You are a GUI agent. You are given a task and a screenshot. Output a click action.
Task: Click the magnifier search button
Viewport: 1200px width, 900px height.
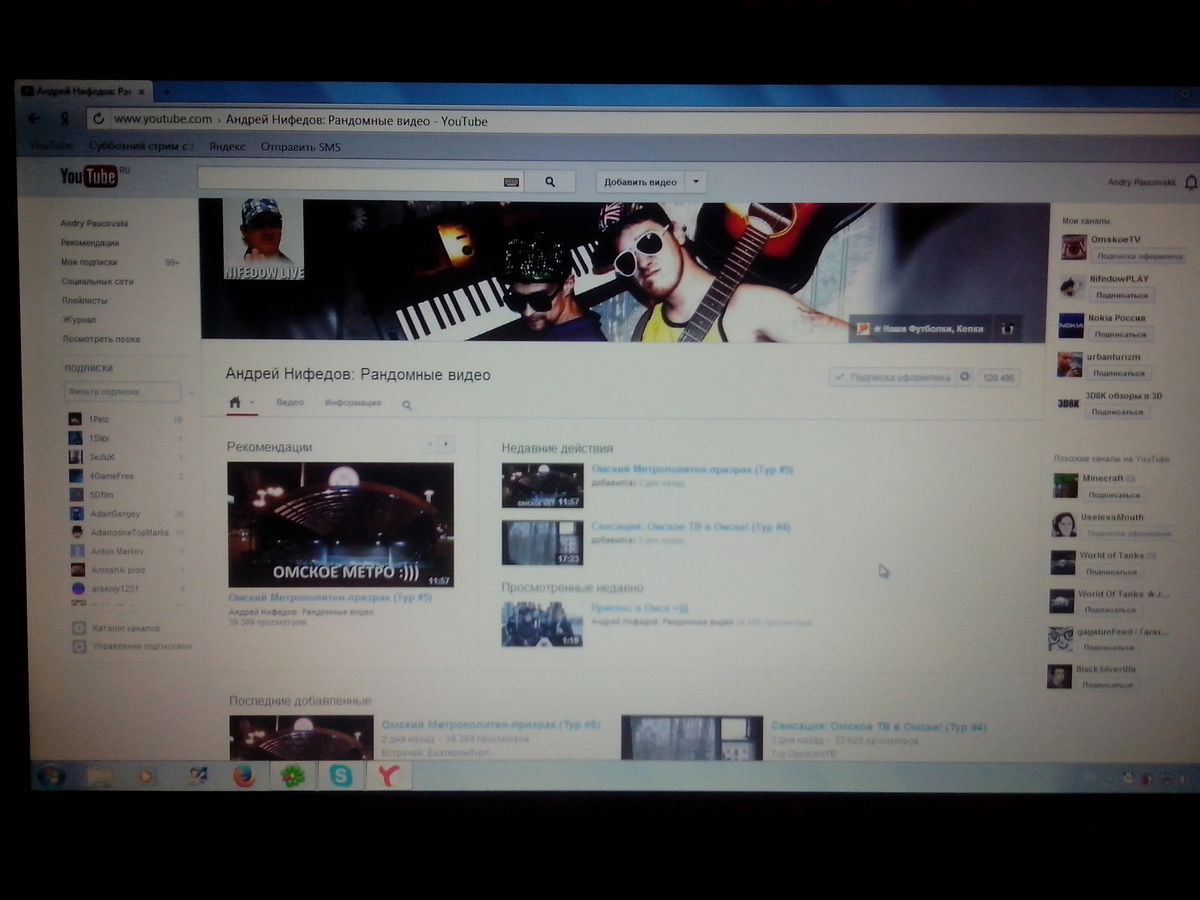[x=550, y=182]
